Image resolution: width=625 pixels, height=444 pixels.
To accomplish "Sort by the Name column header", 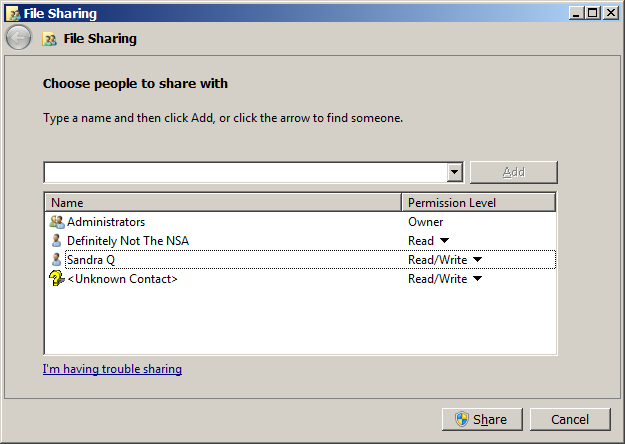I will [x=223, y=202].
